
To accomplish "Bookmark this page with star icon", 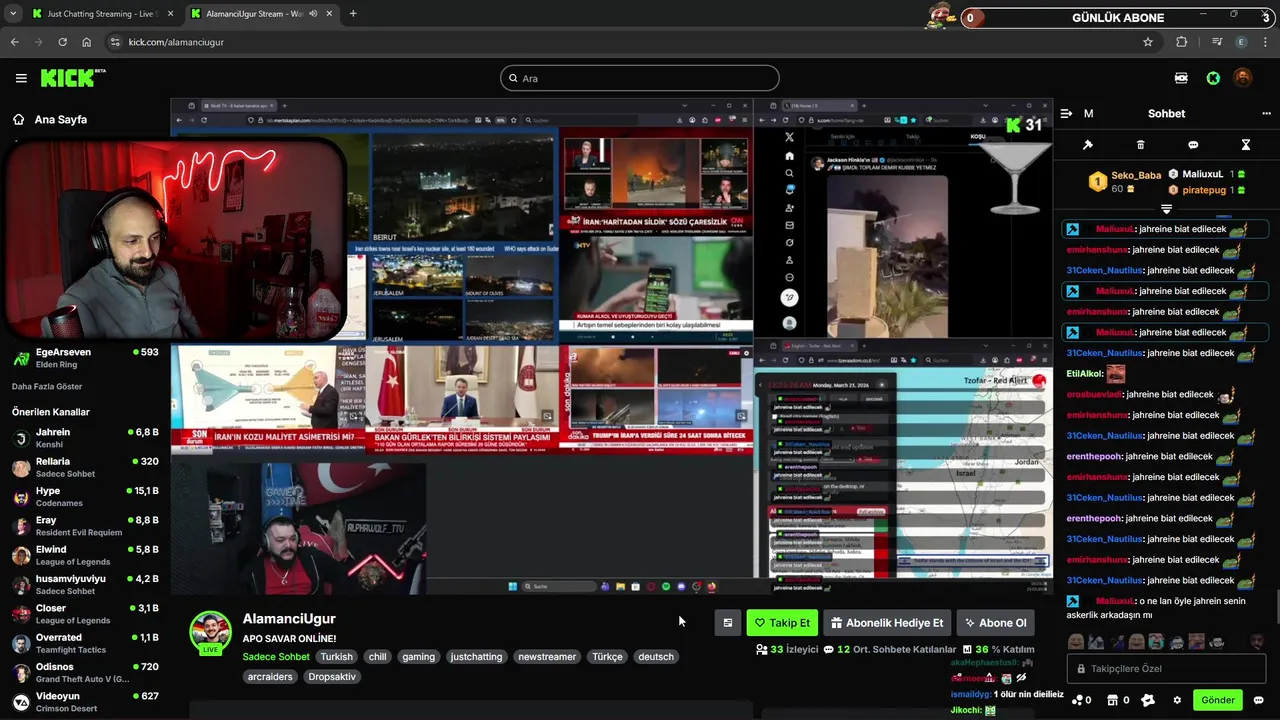I will (1148, 42).
